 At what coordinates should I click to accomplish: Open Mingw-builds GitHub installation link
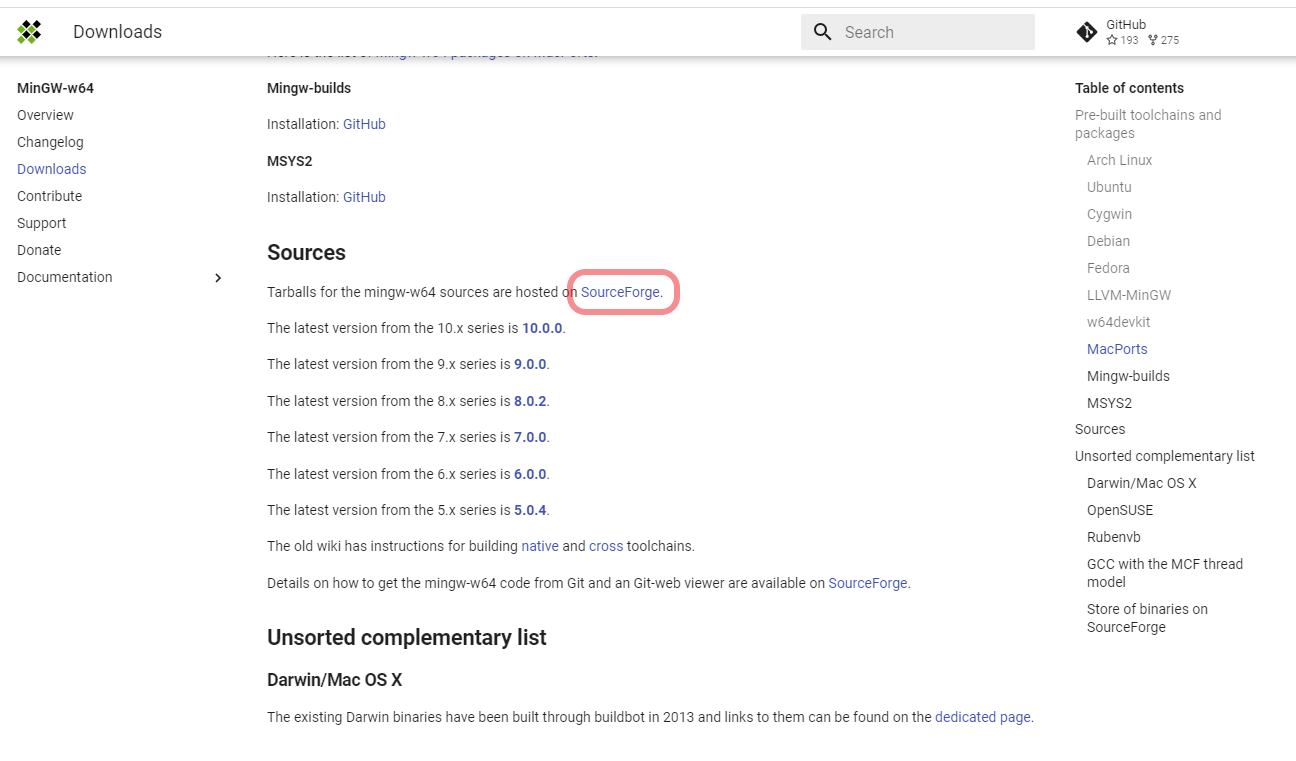click(x=364, y=124)
